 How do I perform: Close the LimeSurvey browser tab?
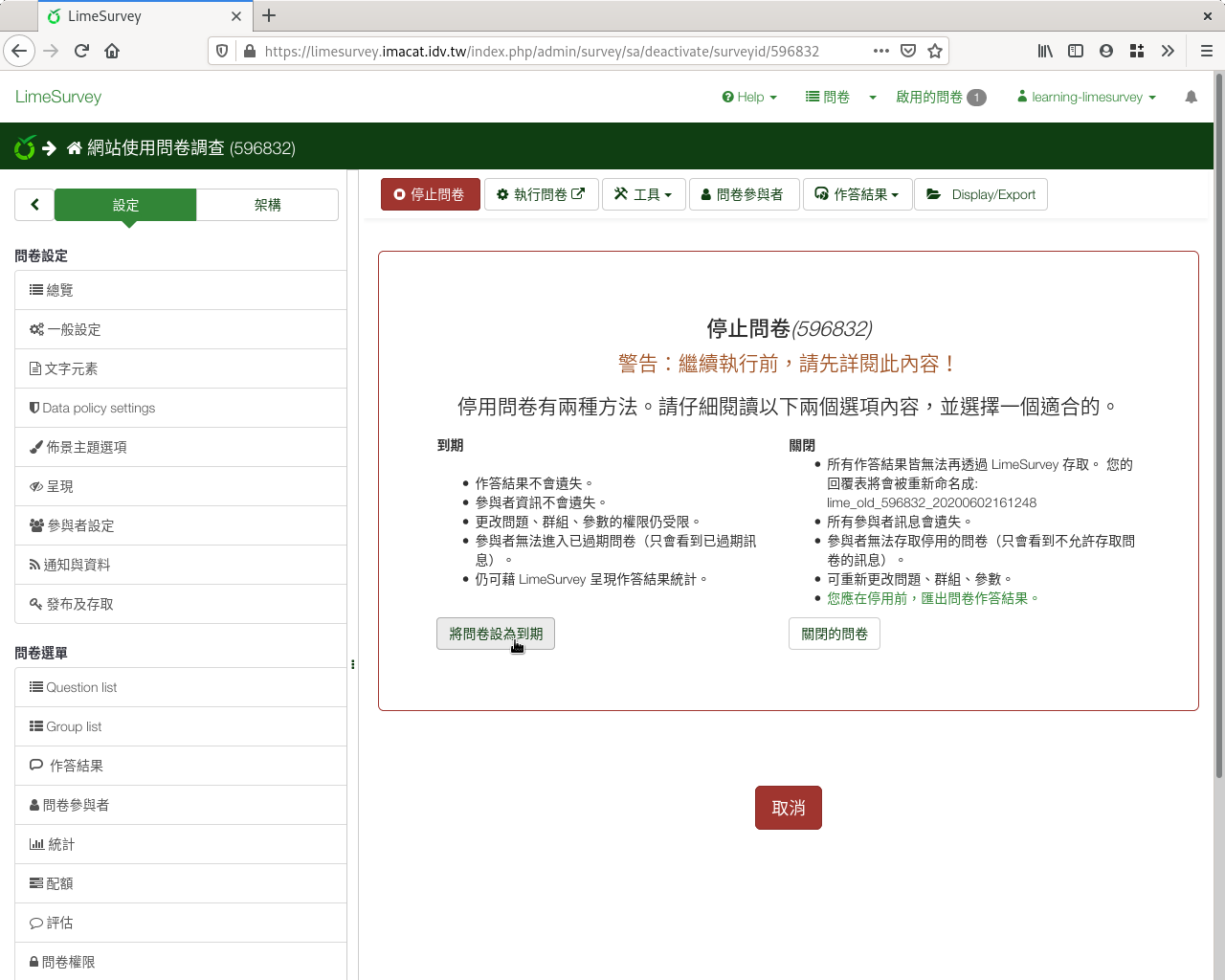pyautogui.click(x=236, y=16)
